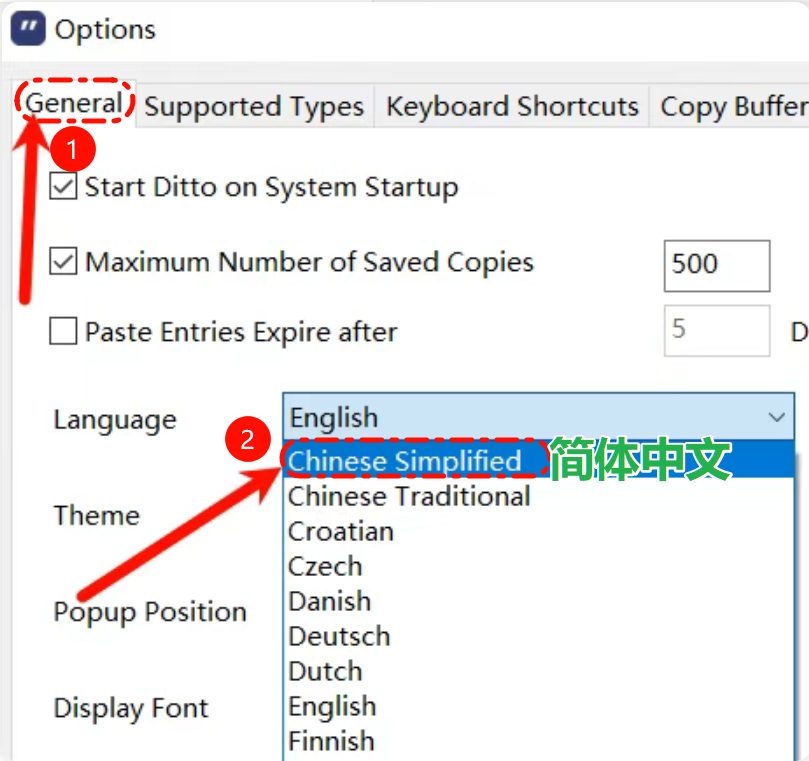
Task: Select Chinese Simplified from the language list
Action: point(538,460)
